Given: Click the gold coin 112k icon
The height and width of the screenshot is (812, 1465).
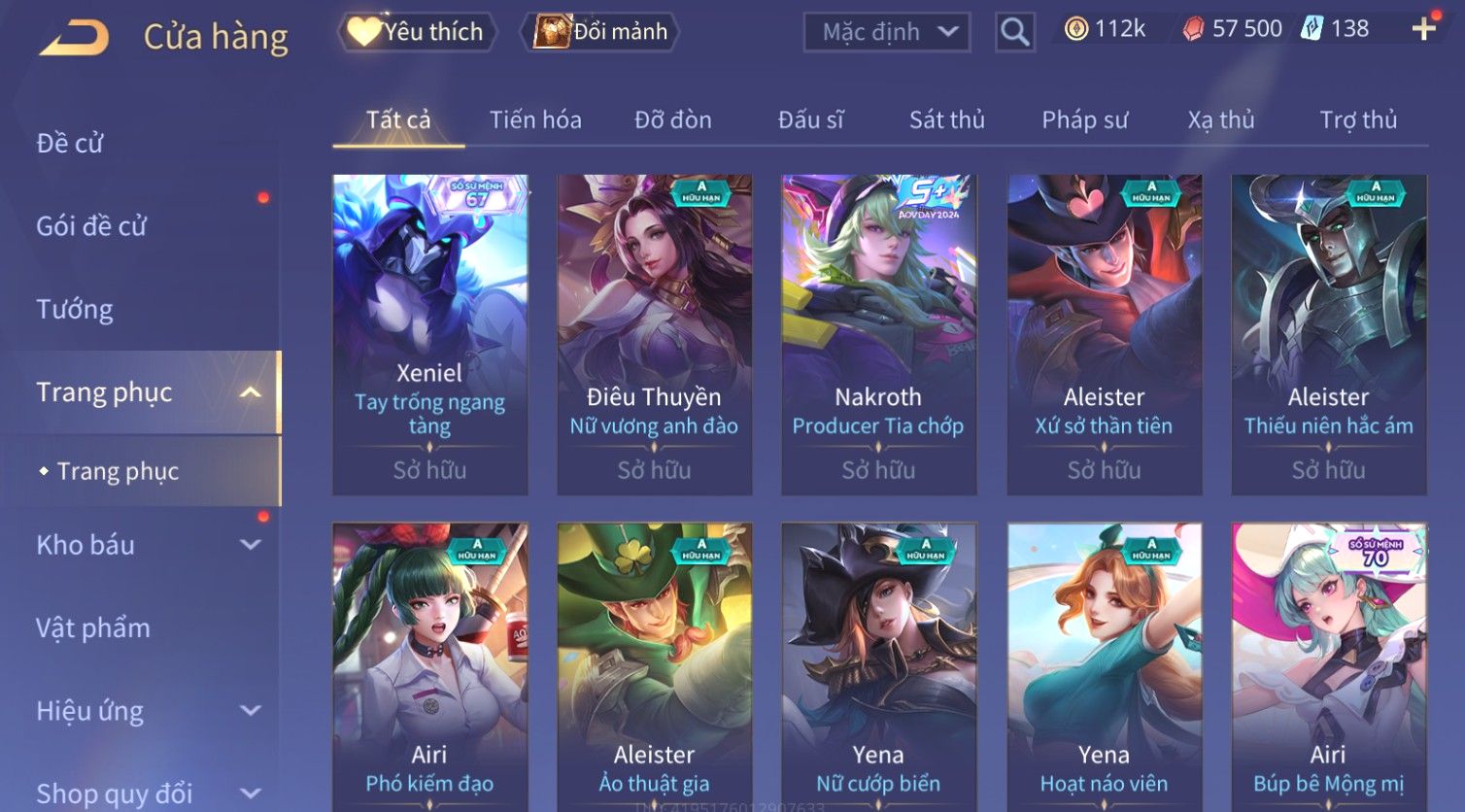Looking at the screenshot, I should tap(1075, 29).
